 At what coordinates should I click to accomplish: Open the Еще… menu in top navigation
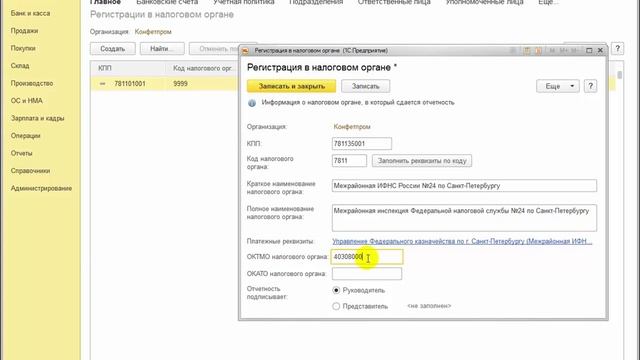pos(549,2)
